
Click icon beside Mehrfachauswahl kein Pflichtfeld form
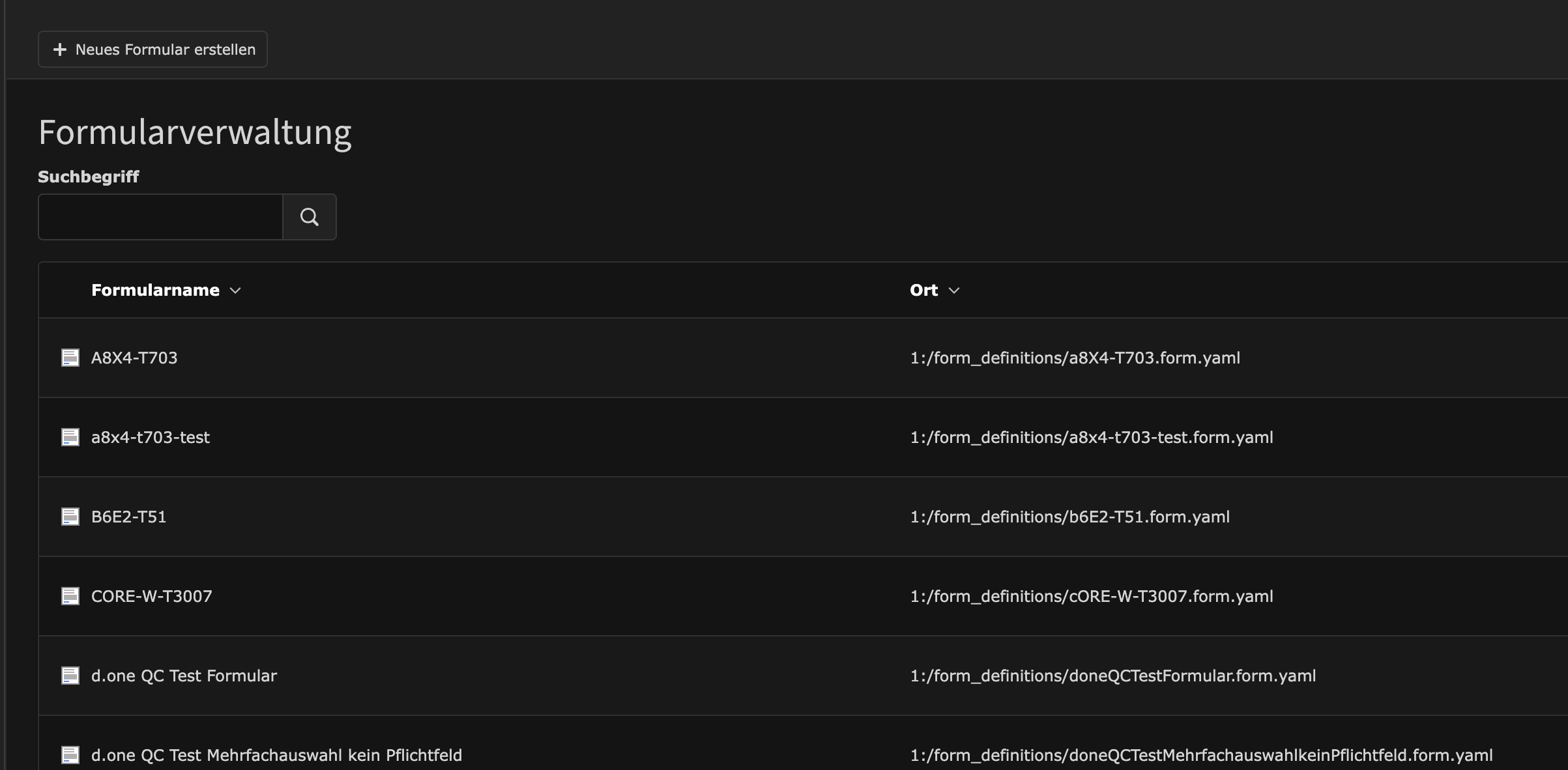click(70, 755)
